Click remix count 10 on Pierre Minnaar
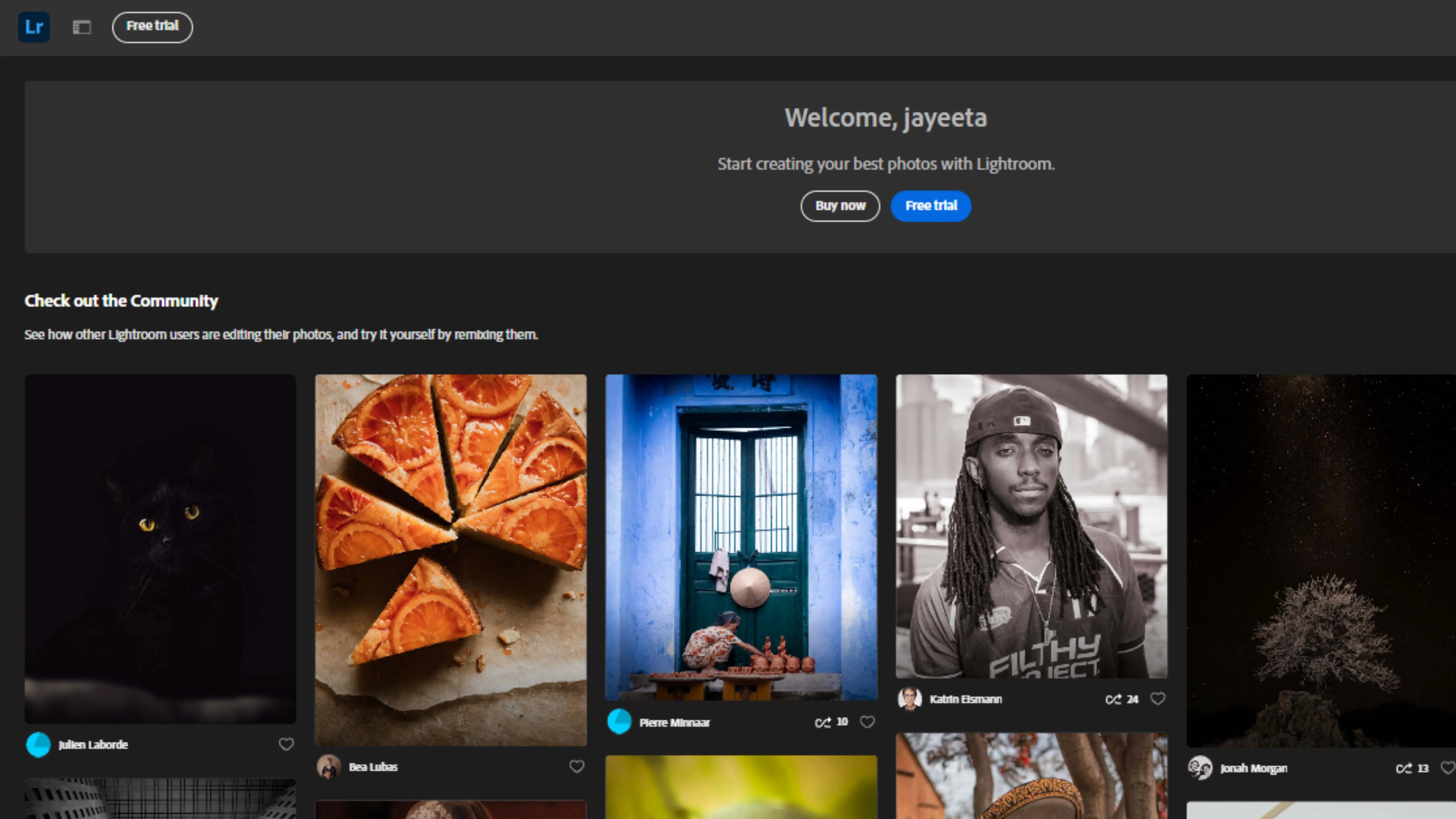Viewport: 1456px width, 819px height. click(x=842, y=722)
